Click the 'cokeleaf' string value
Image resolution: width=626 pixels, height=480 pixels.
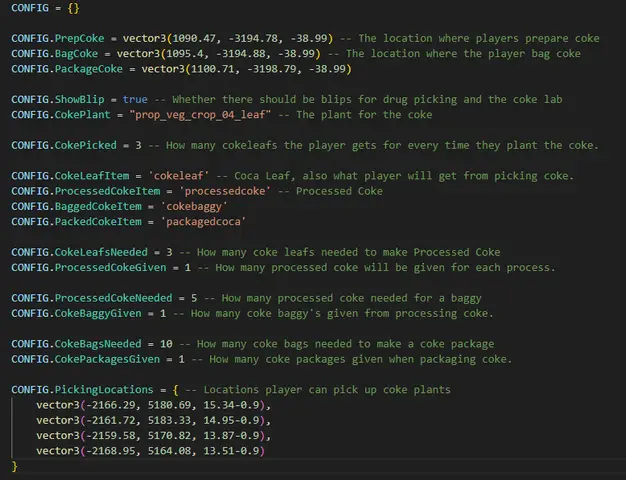[178, 176]
